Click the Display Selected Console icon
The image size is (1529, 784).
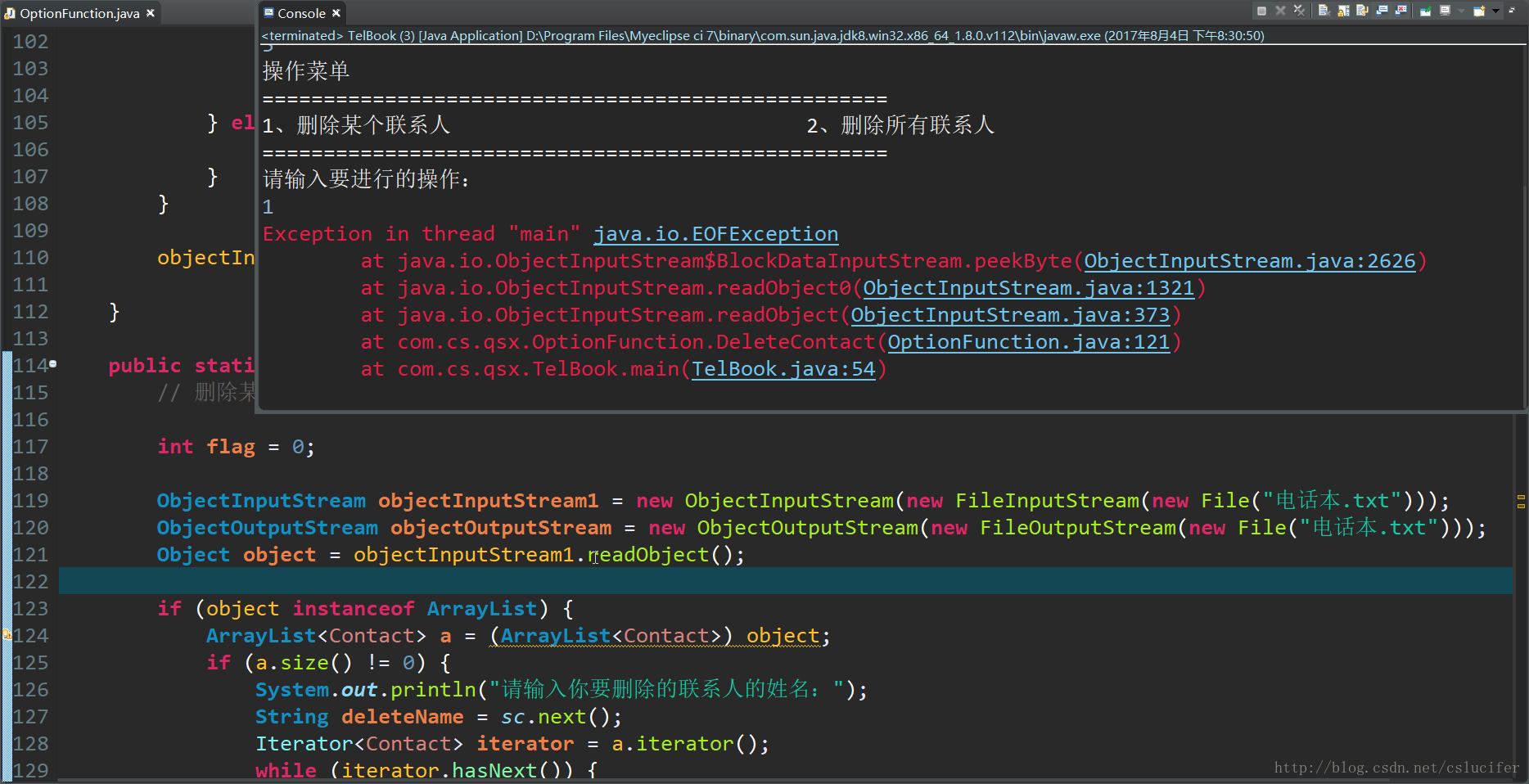pos(1446,11)
